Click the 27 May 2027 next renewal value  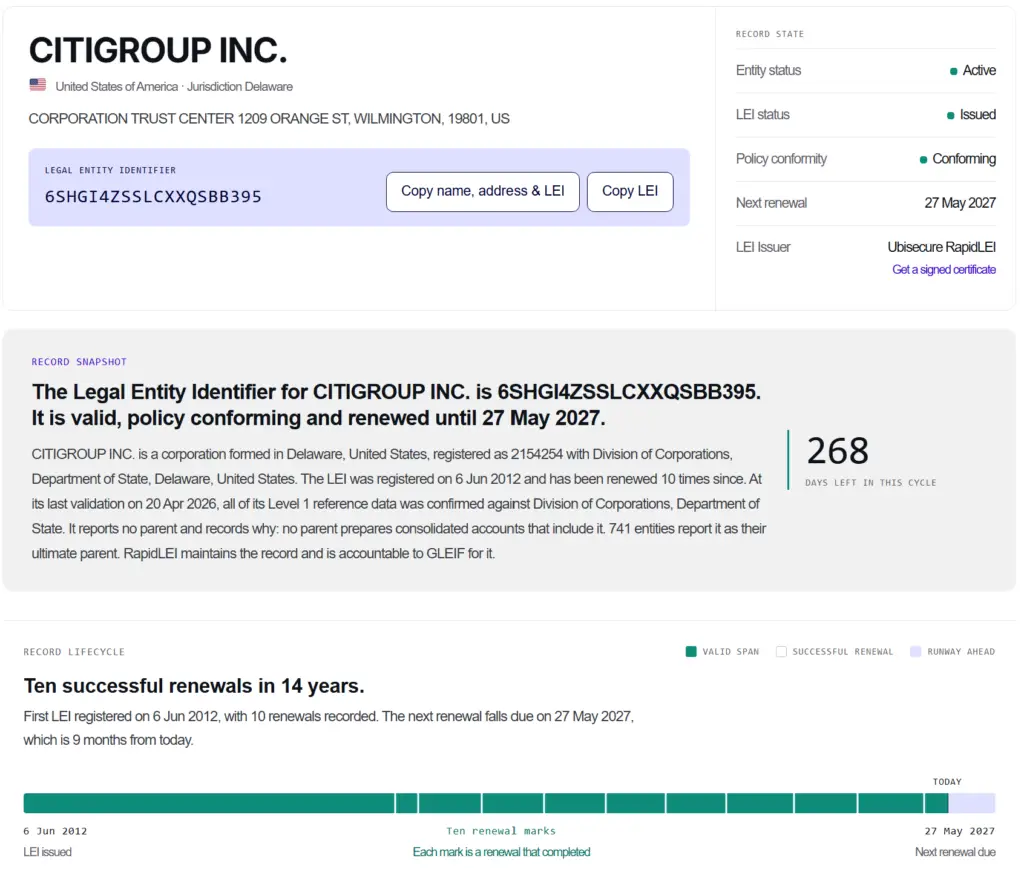click(x=960, y=203)
